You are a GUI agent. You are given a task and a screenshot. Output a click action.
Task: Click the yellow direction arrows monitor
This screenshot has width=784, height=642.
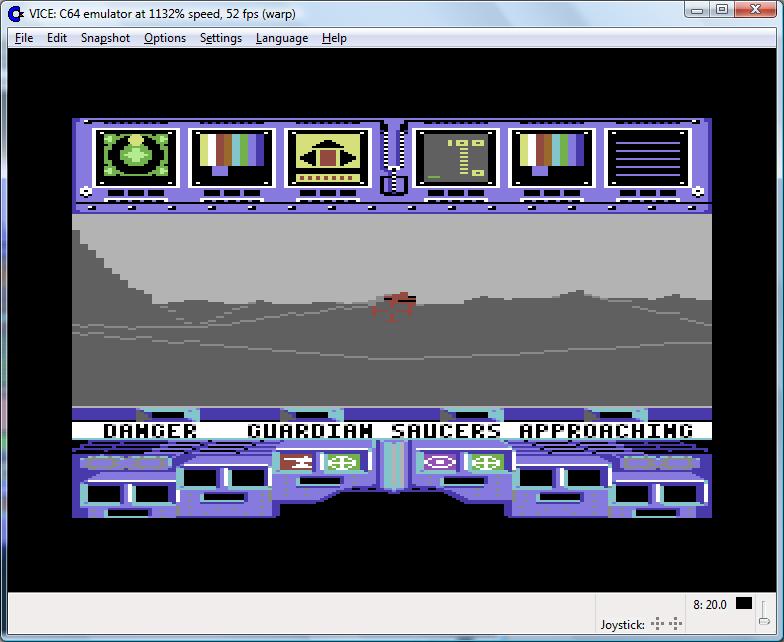328,158
